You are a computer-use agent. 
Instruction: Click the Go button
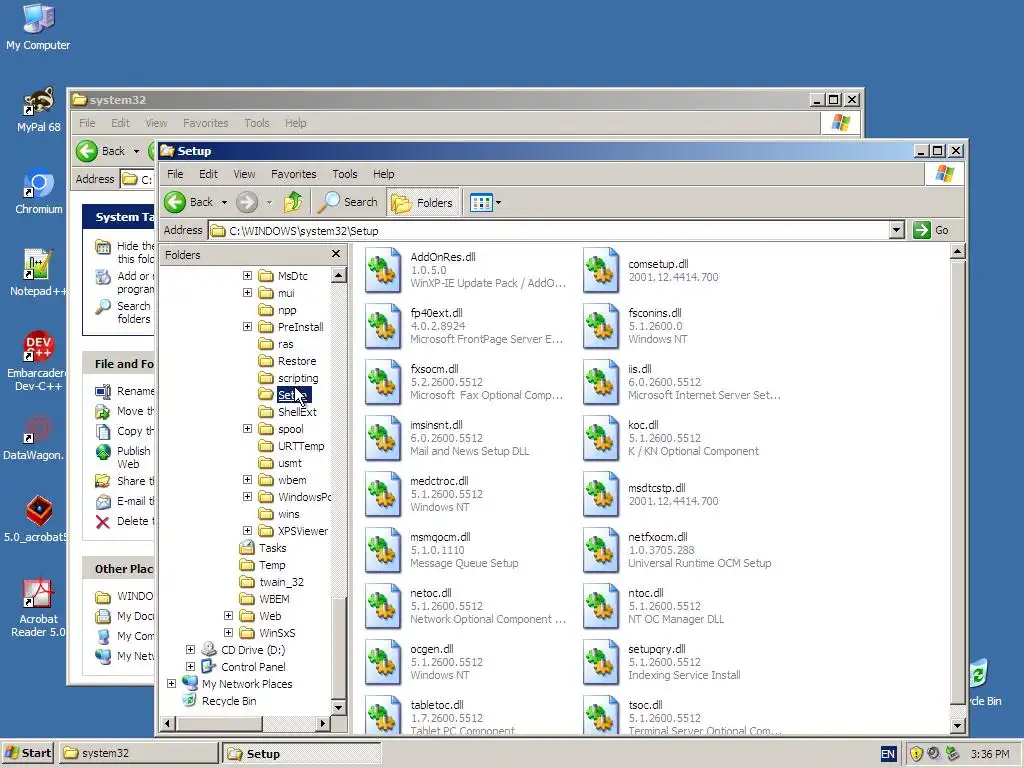coord(931,230)
